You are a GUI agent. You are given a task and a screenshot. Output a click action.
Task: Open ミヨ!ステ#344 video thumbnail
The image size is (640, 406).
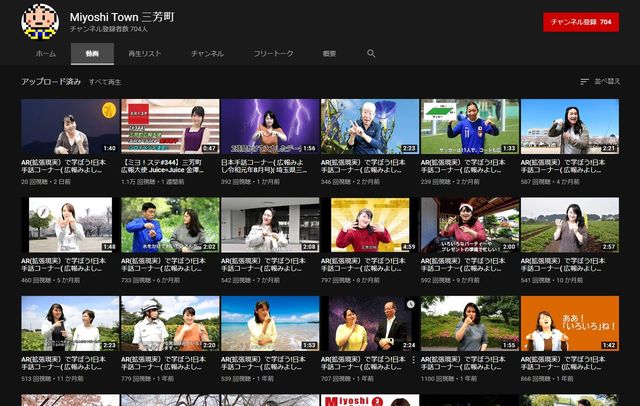(x=170, y=126)
